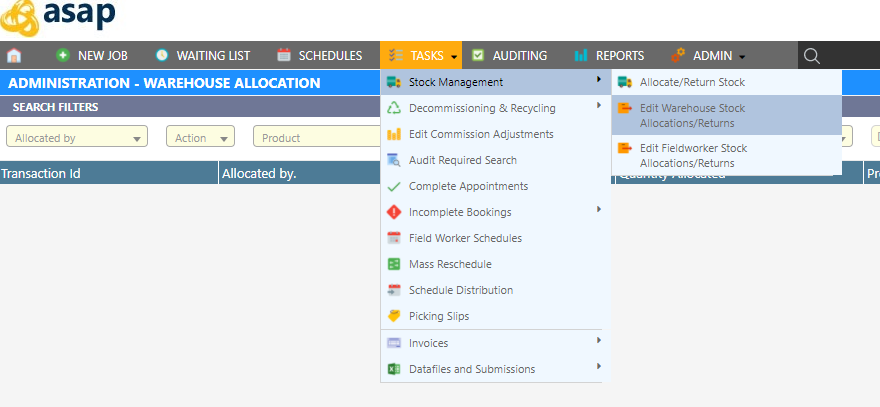The width and height of the screenshot is (880, 407).
Task: Click the Admin gear icon
Action: [x=678, y=56]
